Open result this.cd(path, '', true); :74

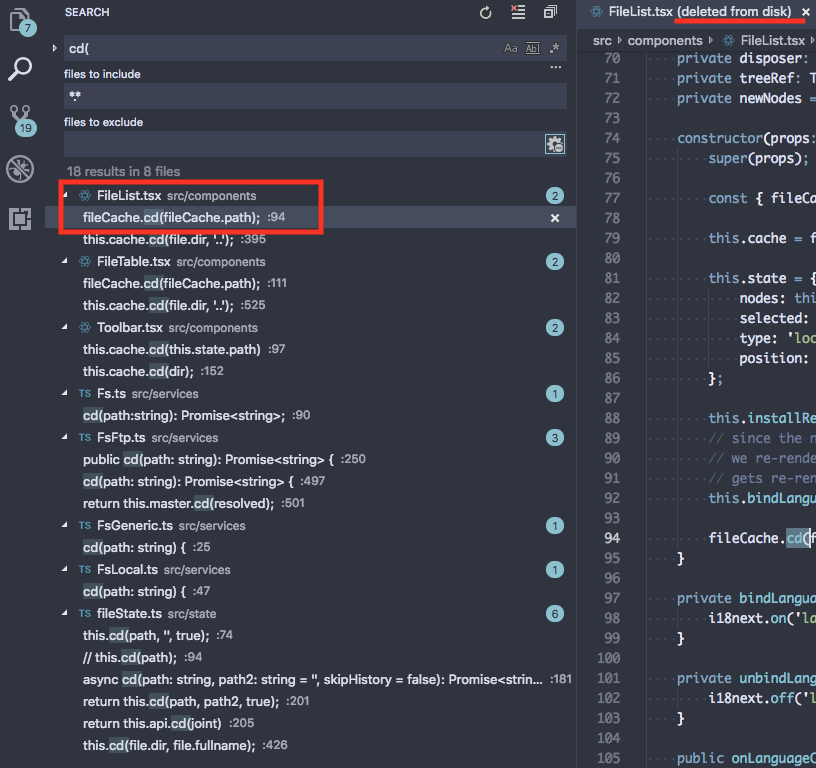[311, 635]
